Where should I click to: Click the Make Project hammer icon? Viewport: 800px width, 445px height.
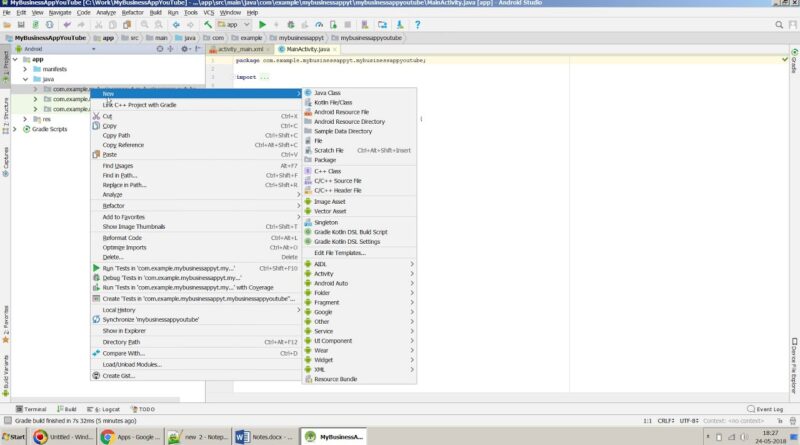tap(208, 24)
